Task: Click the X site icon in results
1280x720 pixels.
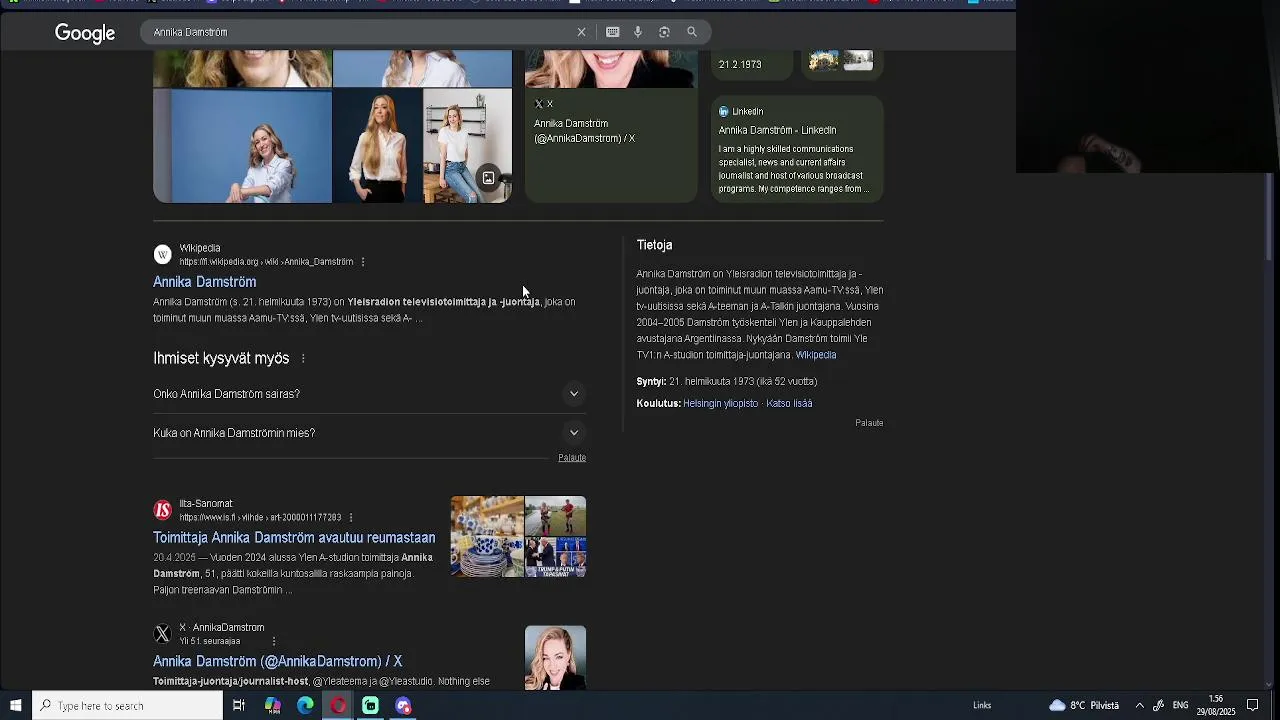Action: pyautogui.click(x=162, y=635)
